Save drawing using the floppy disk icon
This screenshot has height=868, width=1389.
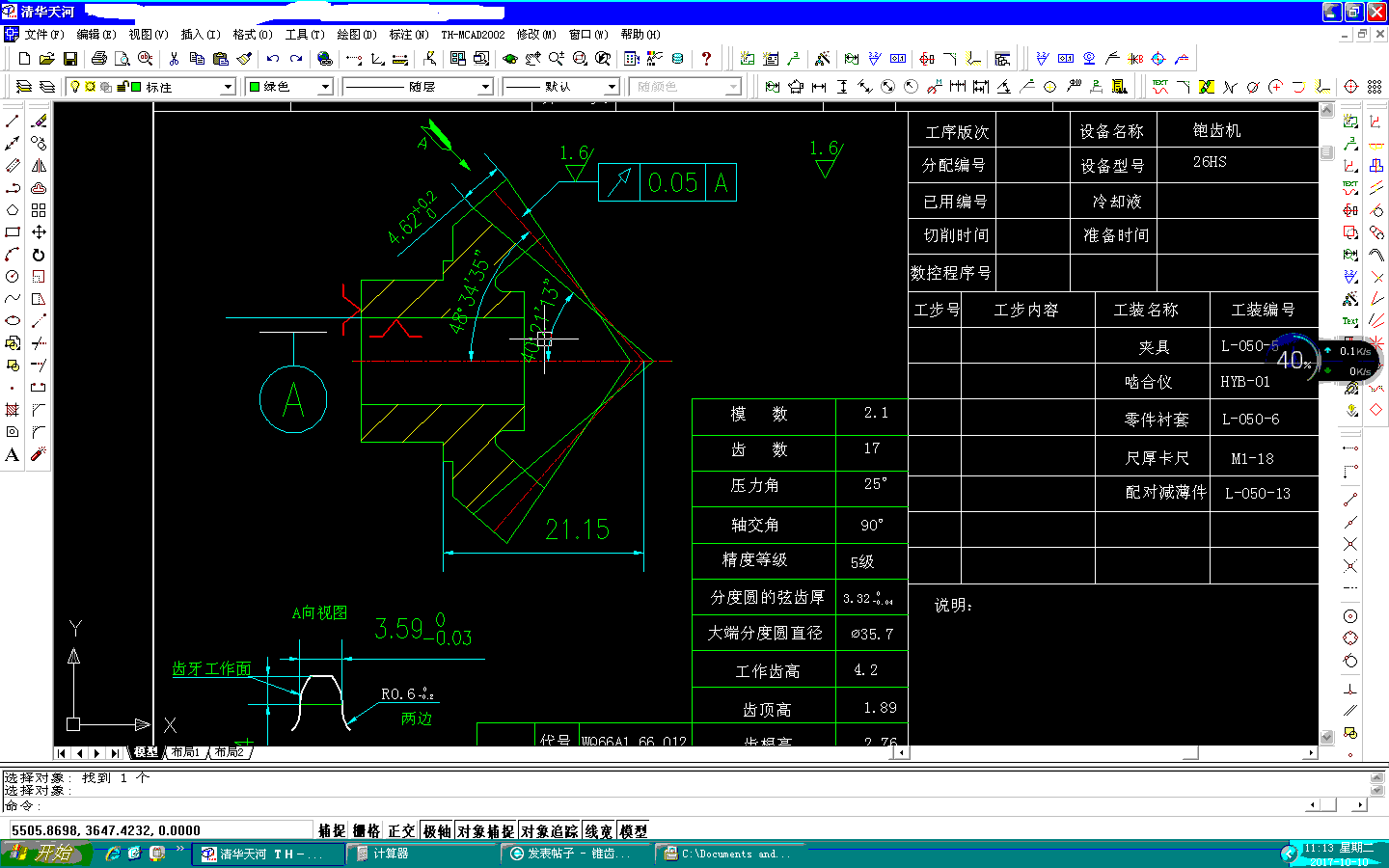coord(70,59)
